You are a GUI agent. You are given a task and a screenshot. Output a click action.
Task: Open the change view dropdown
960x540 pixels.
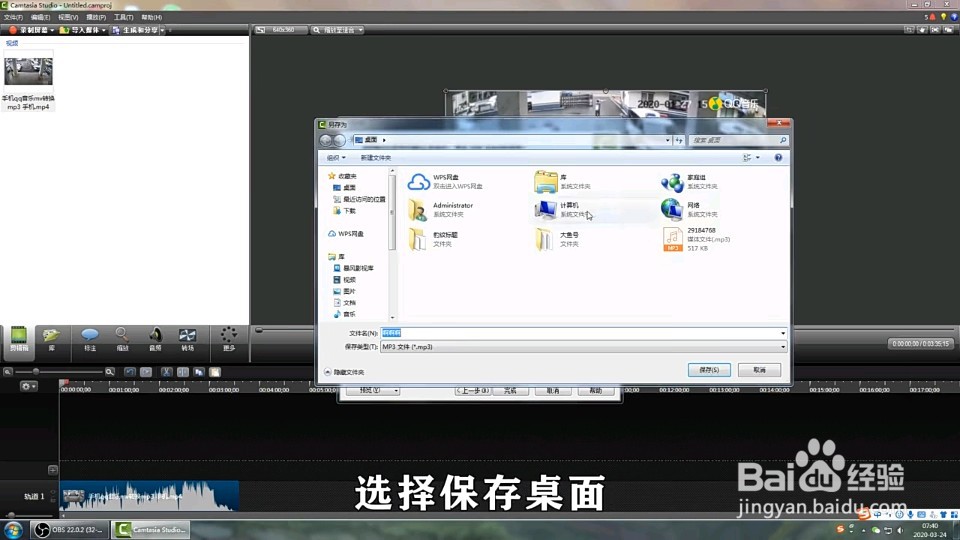pos(758,158)
